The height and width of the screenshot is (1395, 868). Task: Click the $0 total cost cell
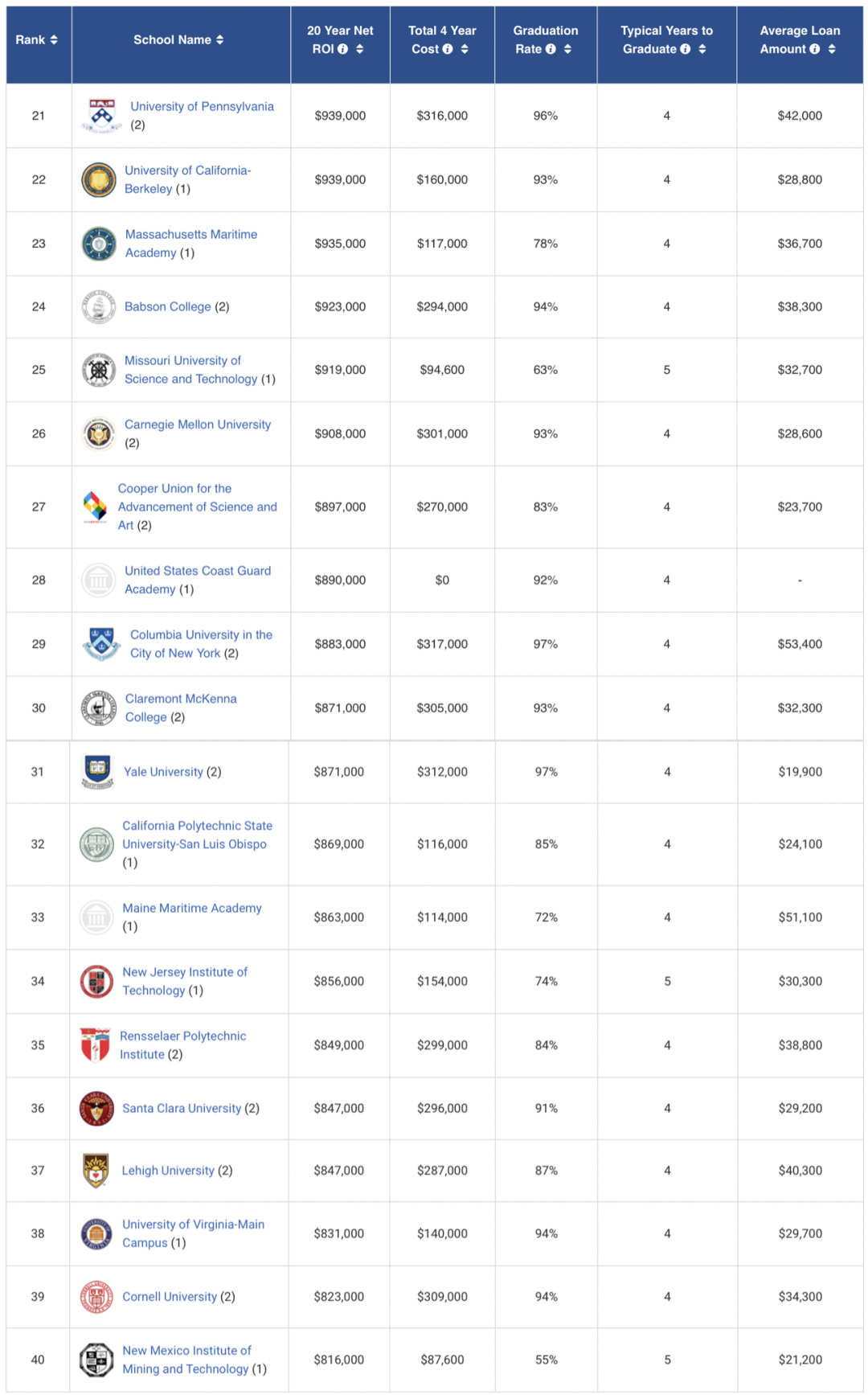point(442,580)
